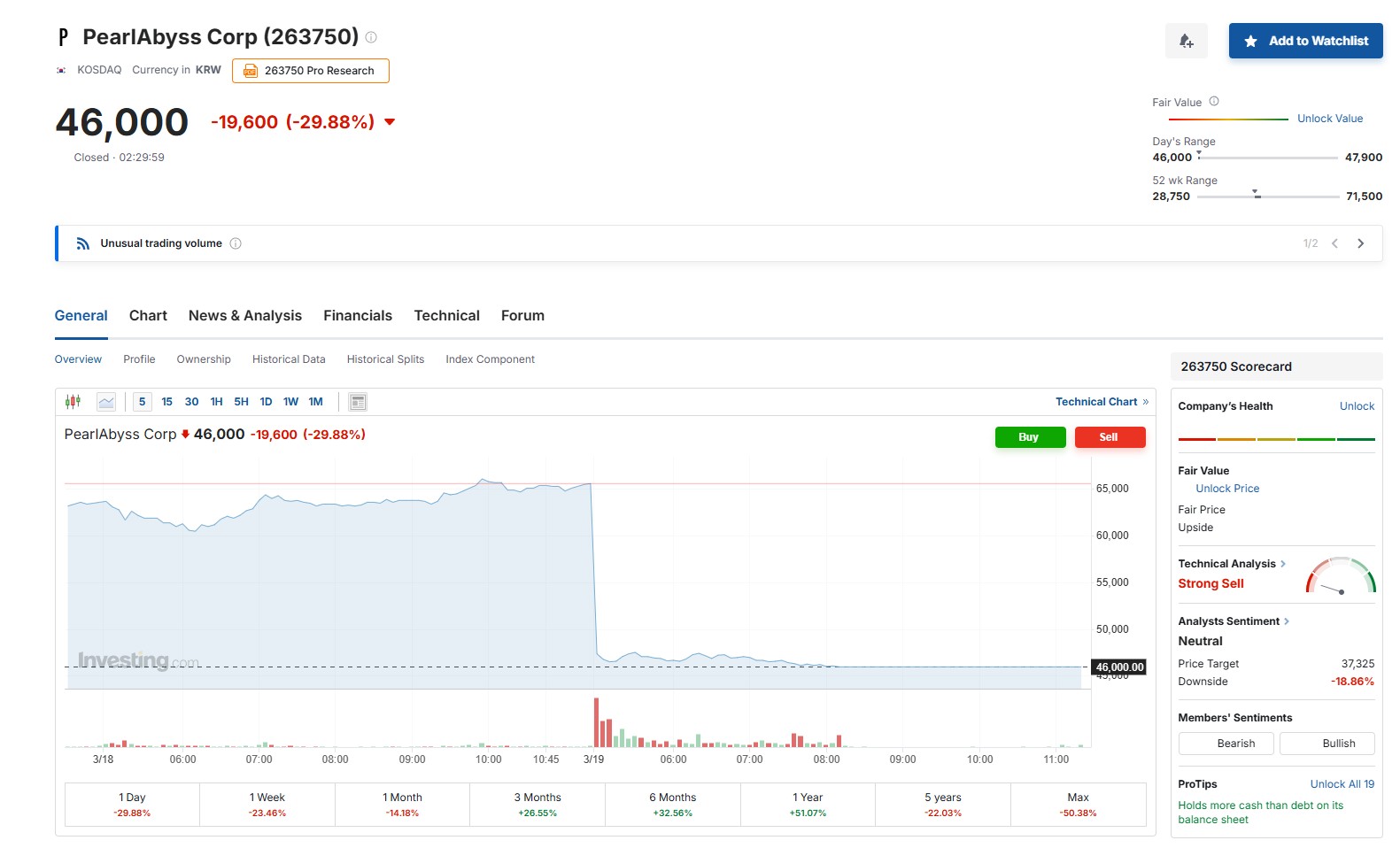Screen dimensions: 1400x848
Task: Vote Bullish in Members' Sentiments
Action: (1327, 744)
